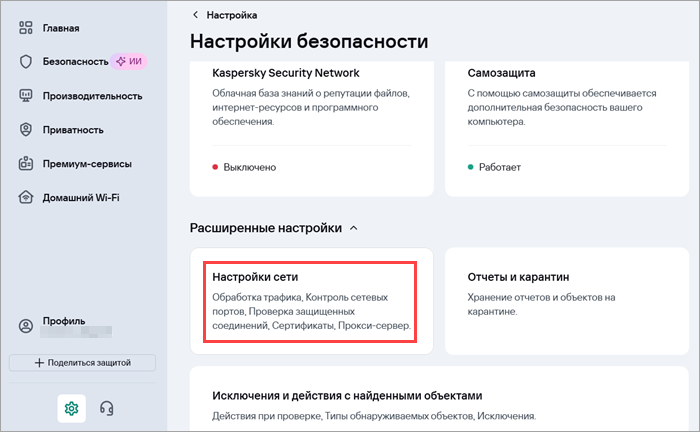The width and height of the screenshot is (700, 432).
Task: Click the Настройки безопасности page title
Action: [309, 41]
